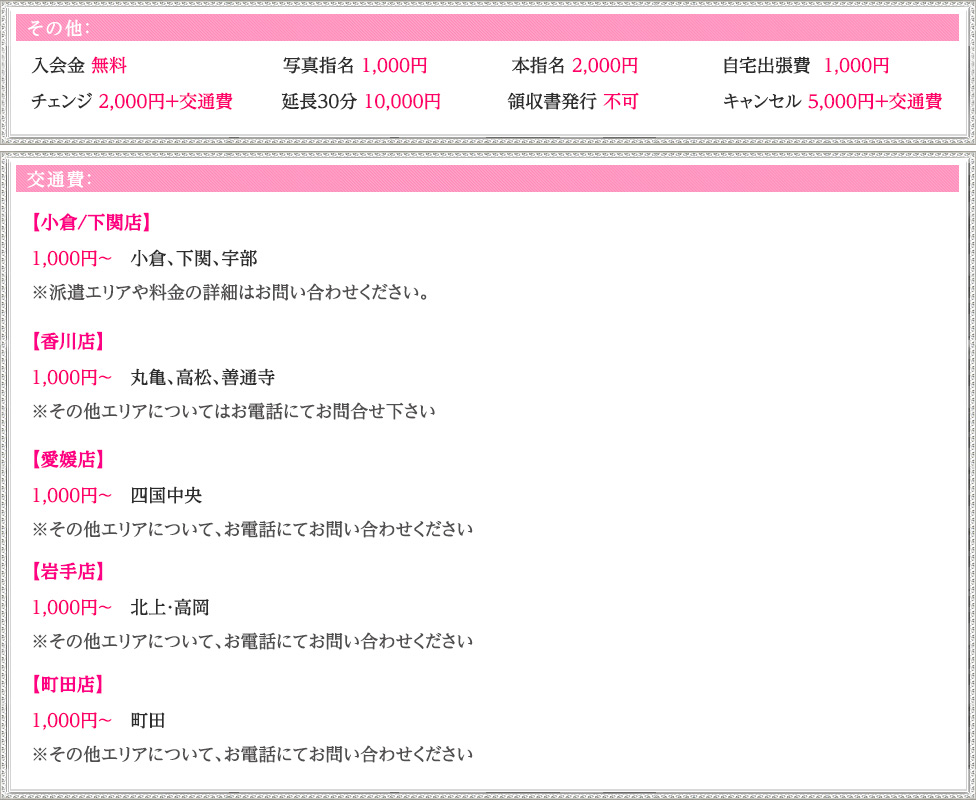Click the キャンセル 5,000円+交通費 item
Image resolution: width=976 pixels, height=800 pixels.
coord(831,102)
